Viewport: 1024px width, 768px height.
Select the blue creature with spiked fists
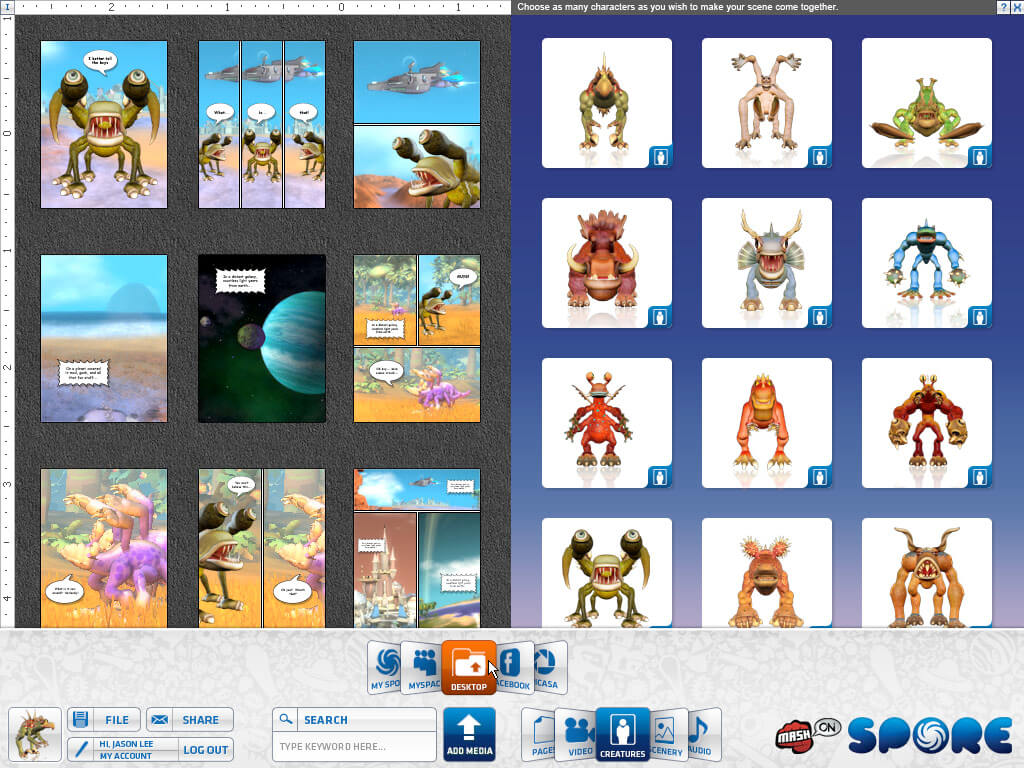pos(927,263)
